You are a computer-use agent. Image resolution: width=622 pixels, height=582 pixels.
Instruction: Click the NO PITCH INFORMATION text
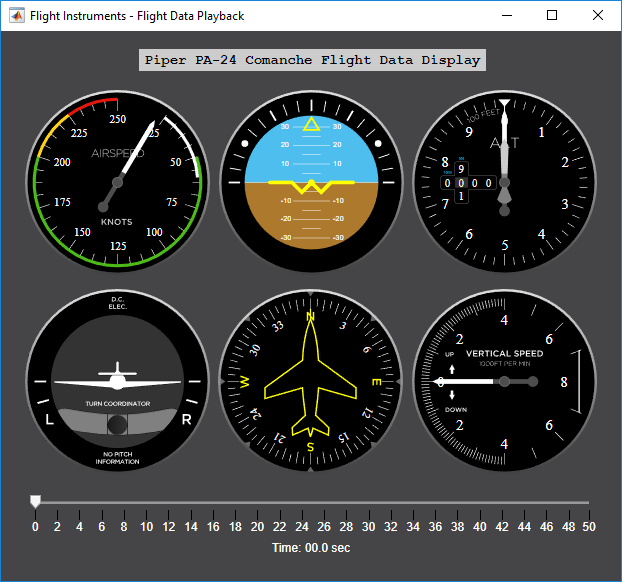117,458
